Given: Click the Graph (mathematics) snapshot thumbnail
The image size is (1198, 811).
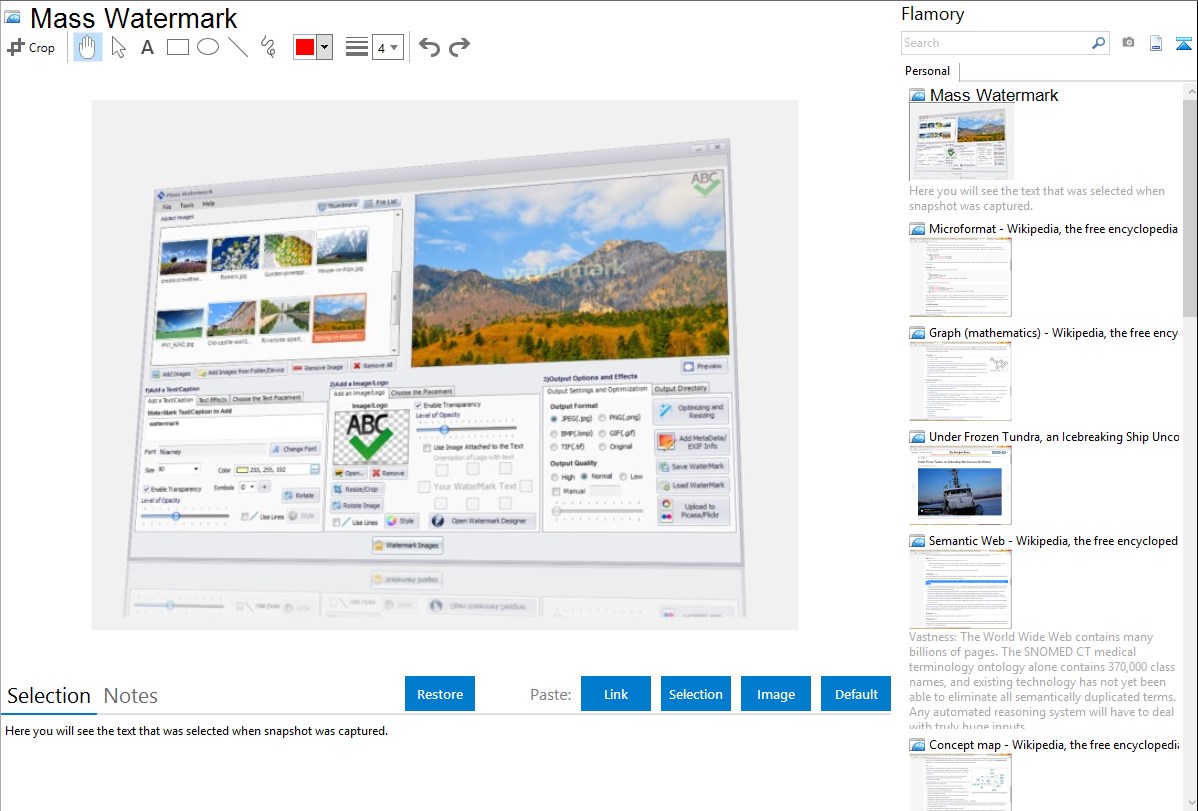Looking at the screenshot, I should coord(960,381).
